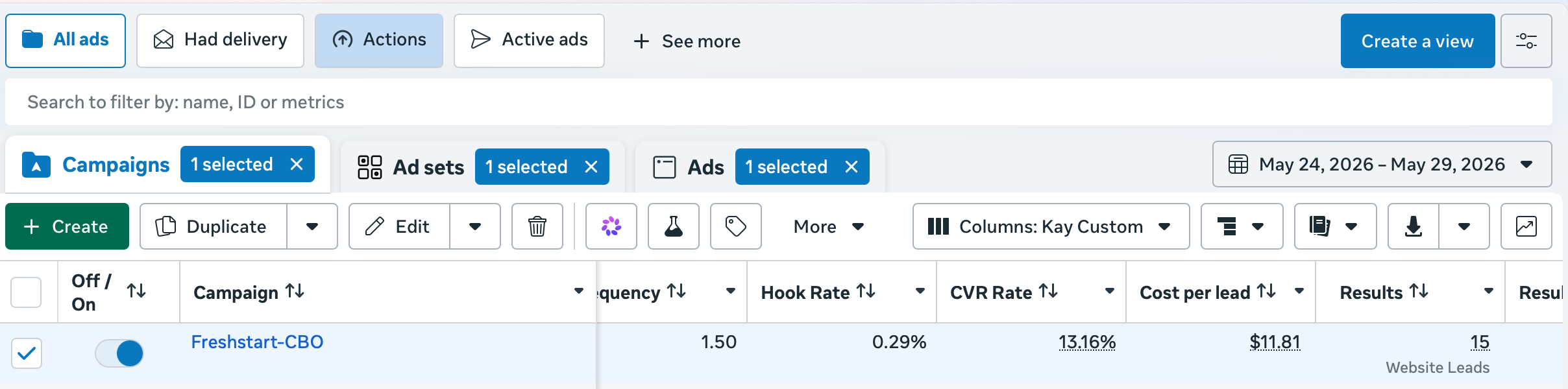
Task: Click the green Create button
Action: click(x=67, y=226)
